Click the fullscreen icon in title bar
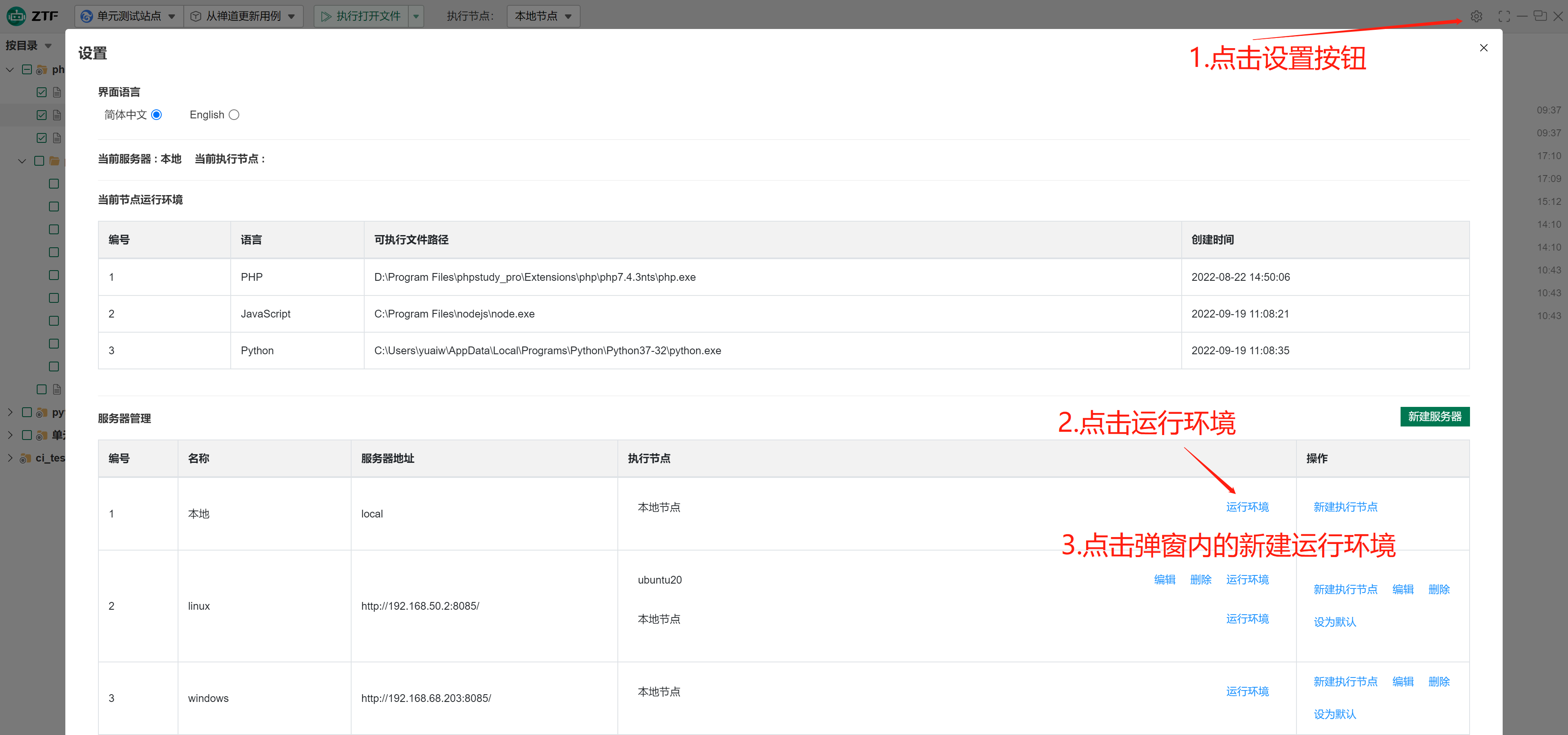The width and height of the screenshot is (1568, 735). [x=1503, y=16]
